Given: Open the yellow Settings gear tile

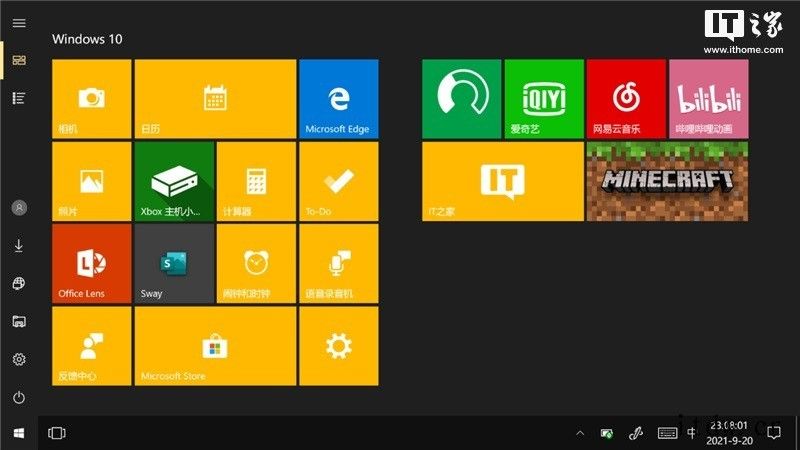Looking at the screenshot, I should pos(339,346).
